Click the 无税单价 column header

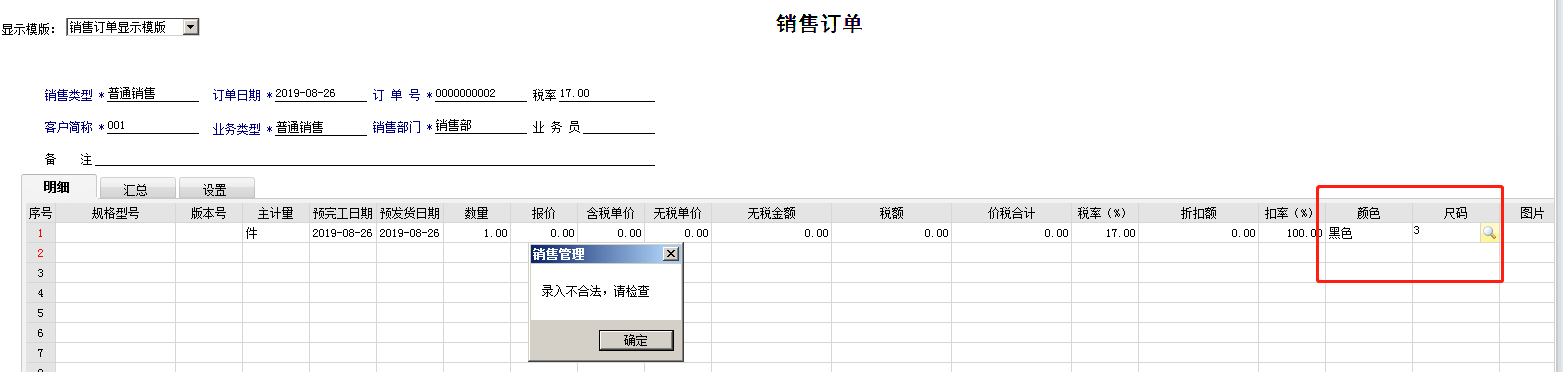[678, 213]
